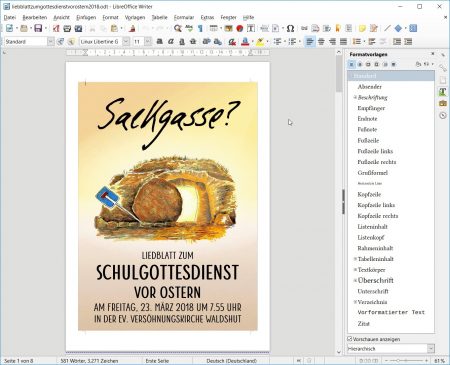Expand the Überschrift style tree
Screen dimensions: 450x365
coord(355,281)
